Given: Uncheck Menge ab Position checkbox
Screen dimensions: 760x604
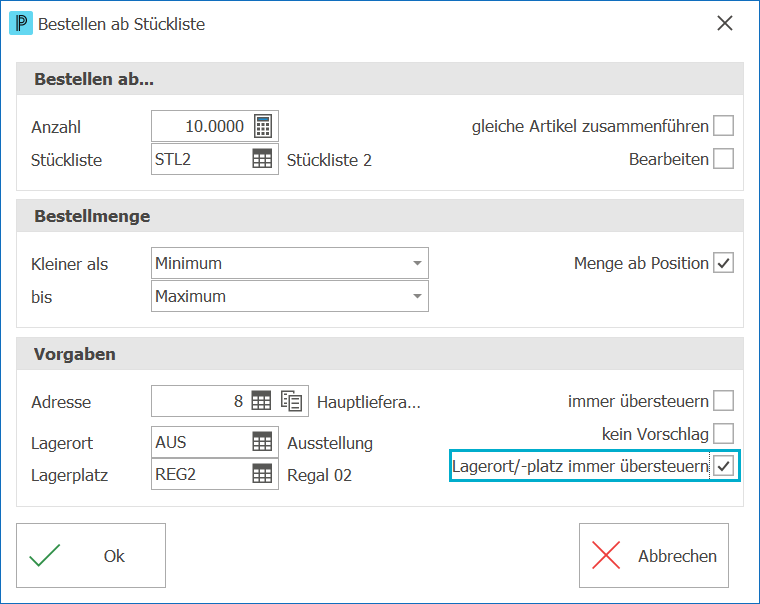Looking at the screenshot, I should [723, 263].
